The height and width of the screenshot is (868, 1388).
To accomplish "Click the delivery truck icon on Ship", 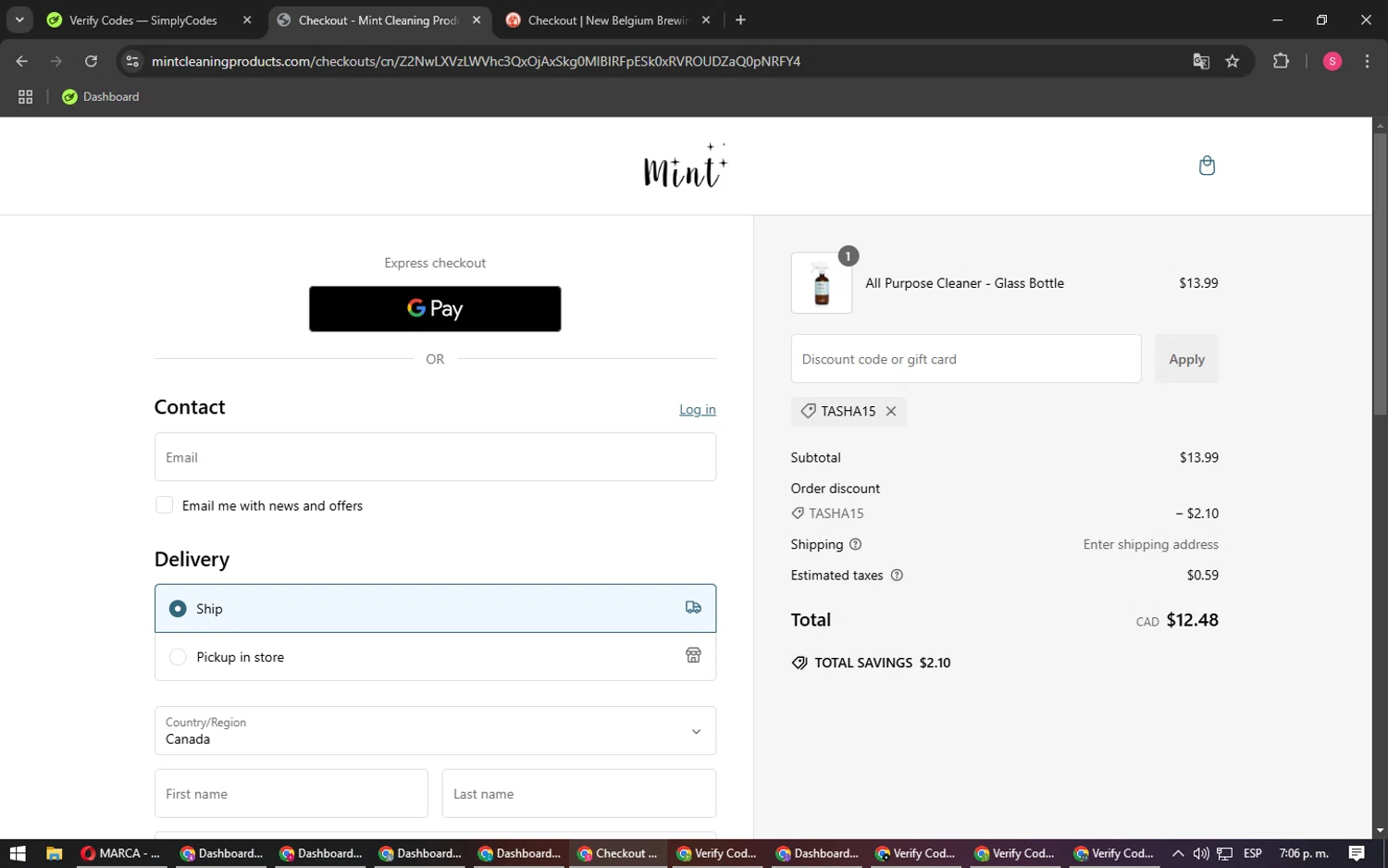I will (693, 608).
